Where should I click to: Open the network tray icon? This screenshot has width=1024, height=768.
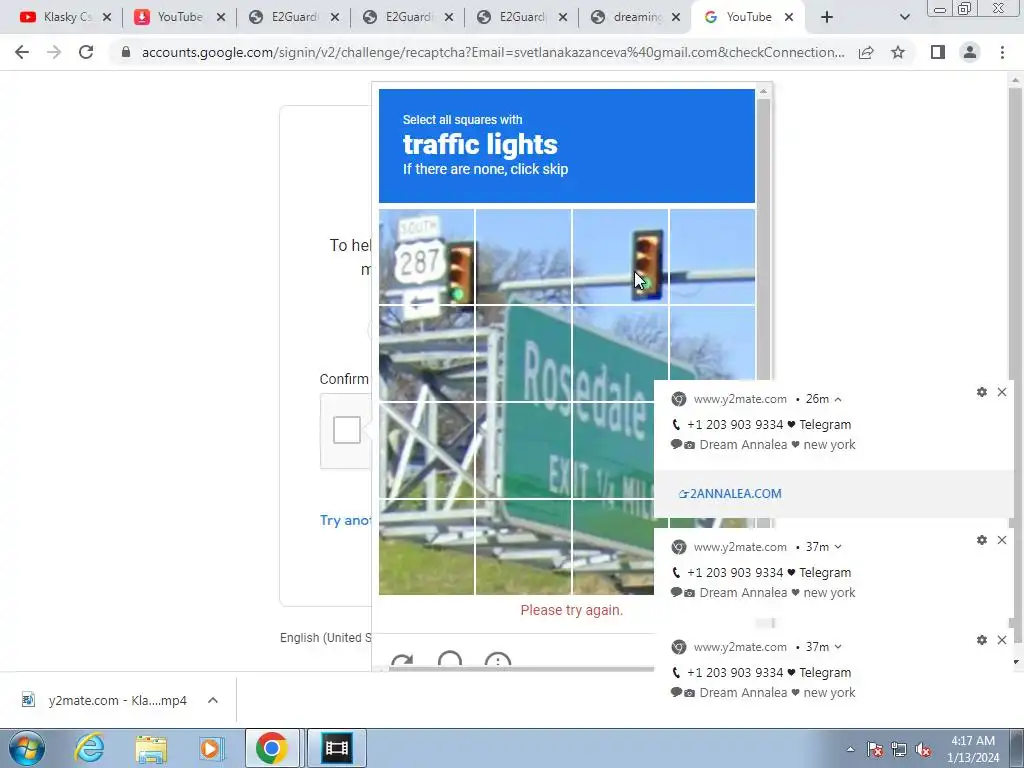[x=899, y=750]
